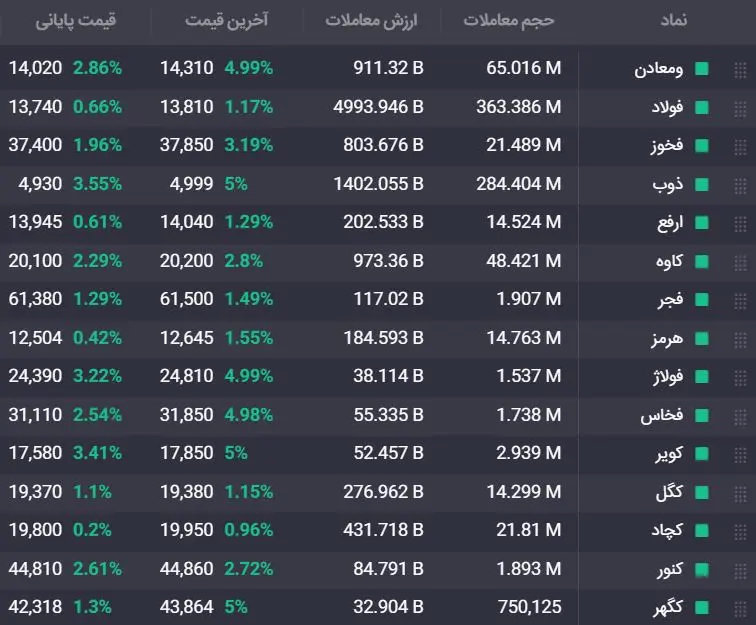Open the ومعادن symbol
756x625 pixels.
click(659, 69)
